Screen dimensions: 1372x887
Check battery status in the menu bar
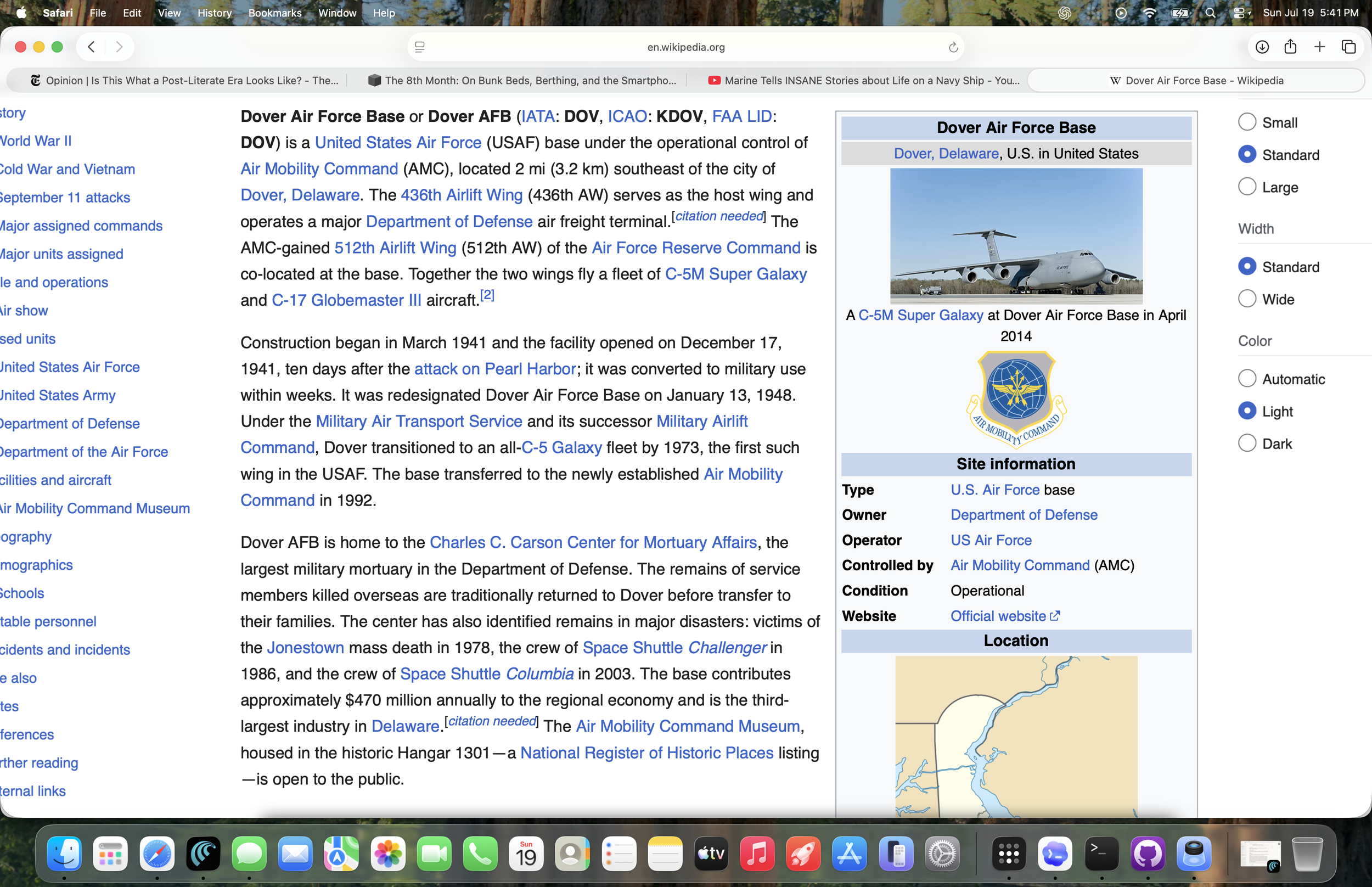[x=1180, y=13]
